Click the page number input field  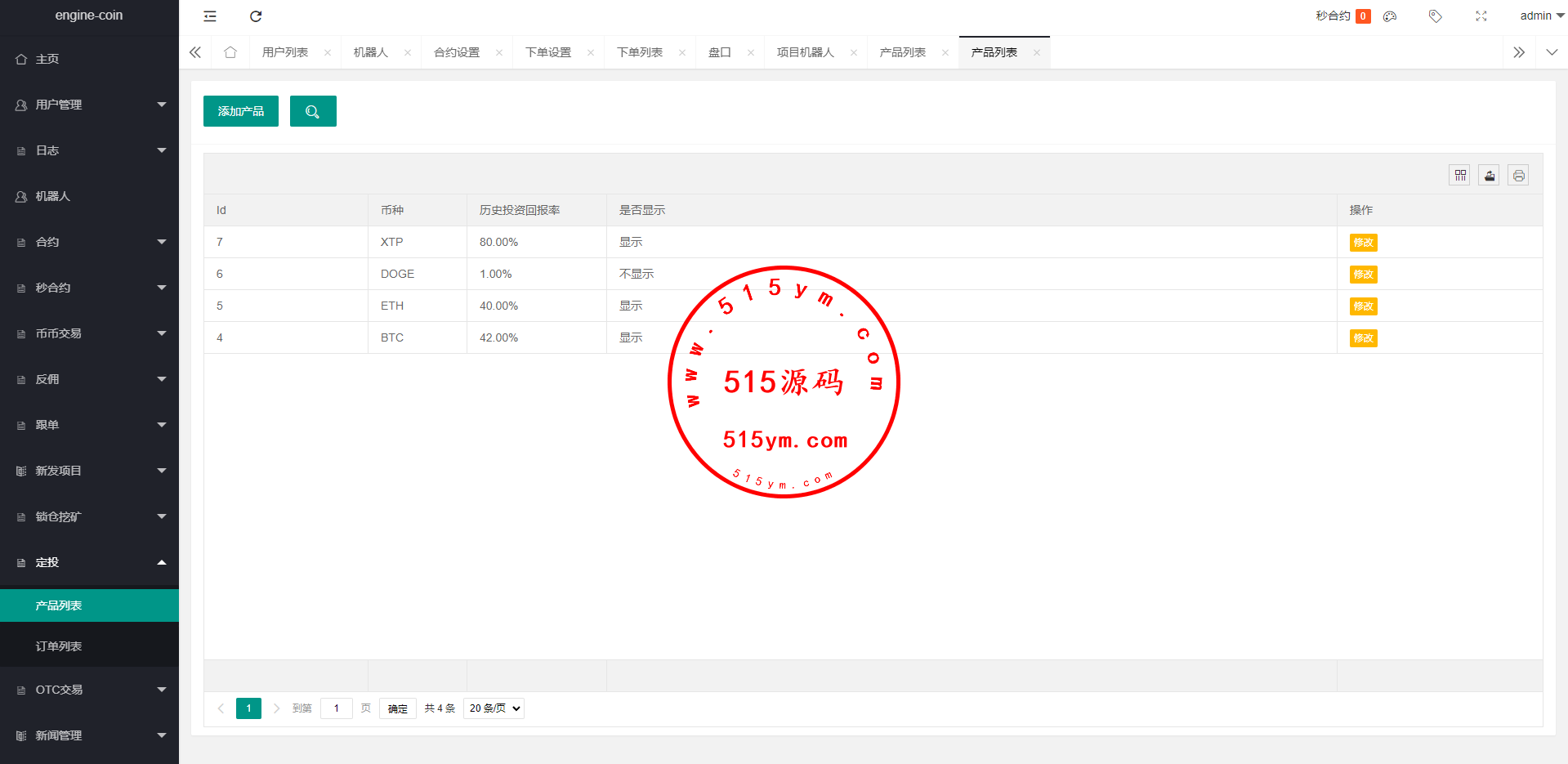[x=336, y=708]
